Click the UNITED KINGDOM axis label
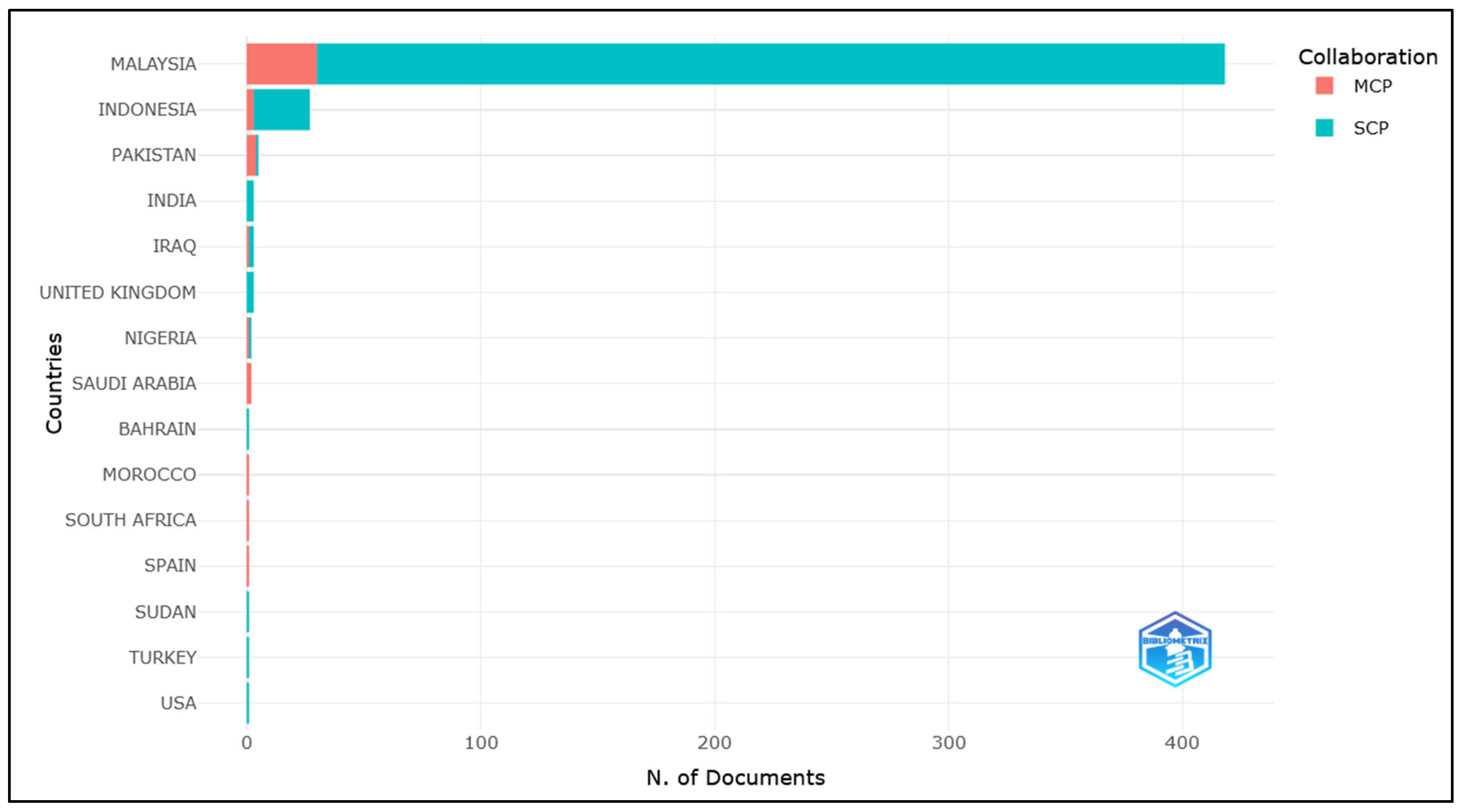This screenshot has height=812, width=1462. click(x=118, y=292)
